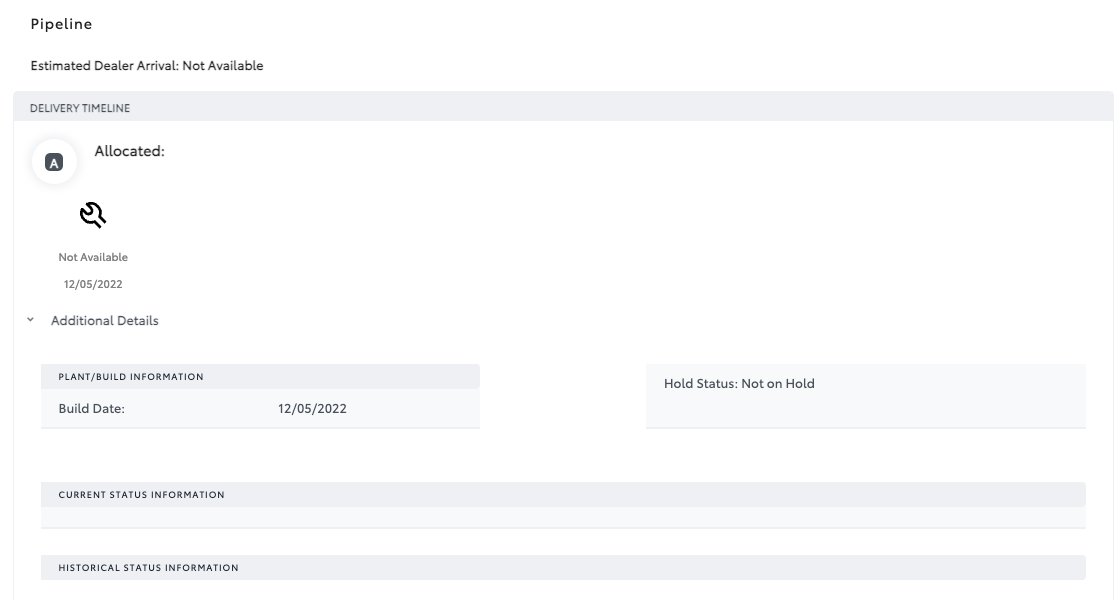
Task: Click the Allocated 'A' status badge
Action: tap(55, 163)
